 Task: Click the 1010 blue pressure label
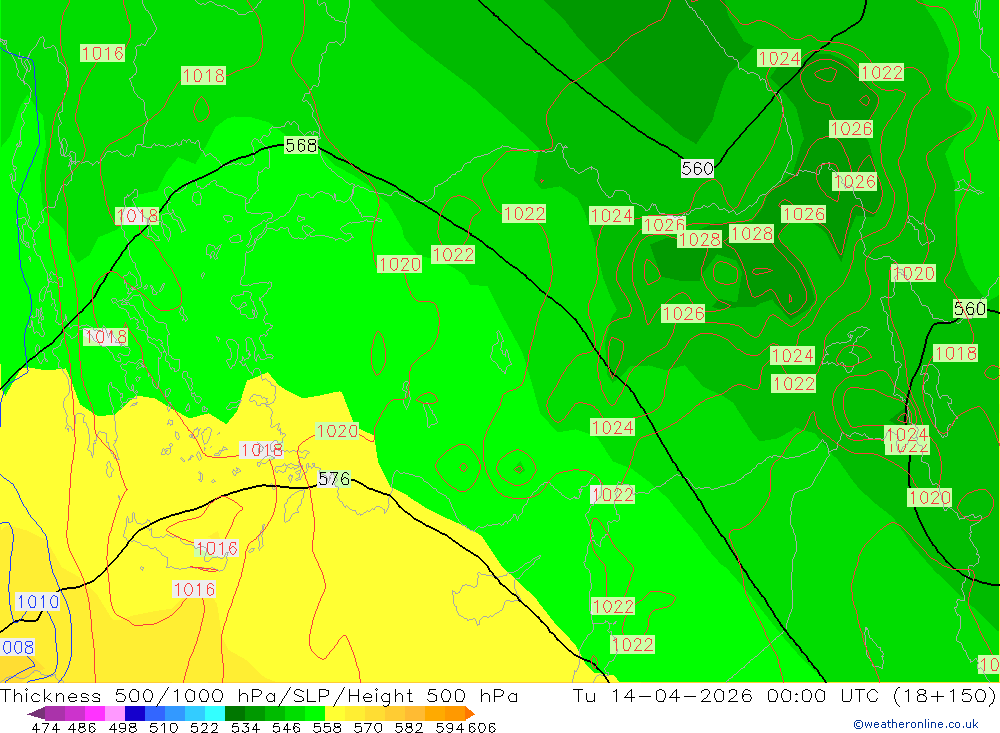[38, 602]
